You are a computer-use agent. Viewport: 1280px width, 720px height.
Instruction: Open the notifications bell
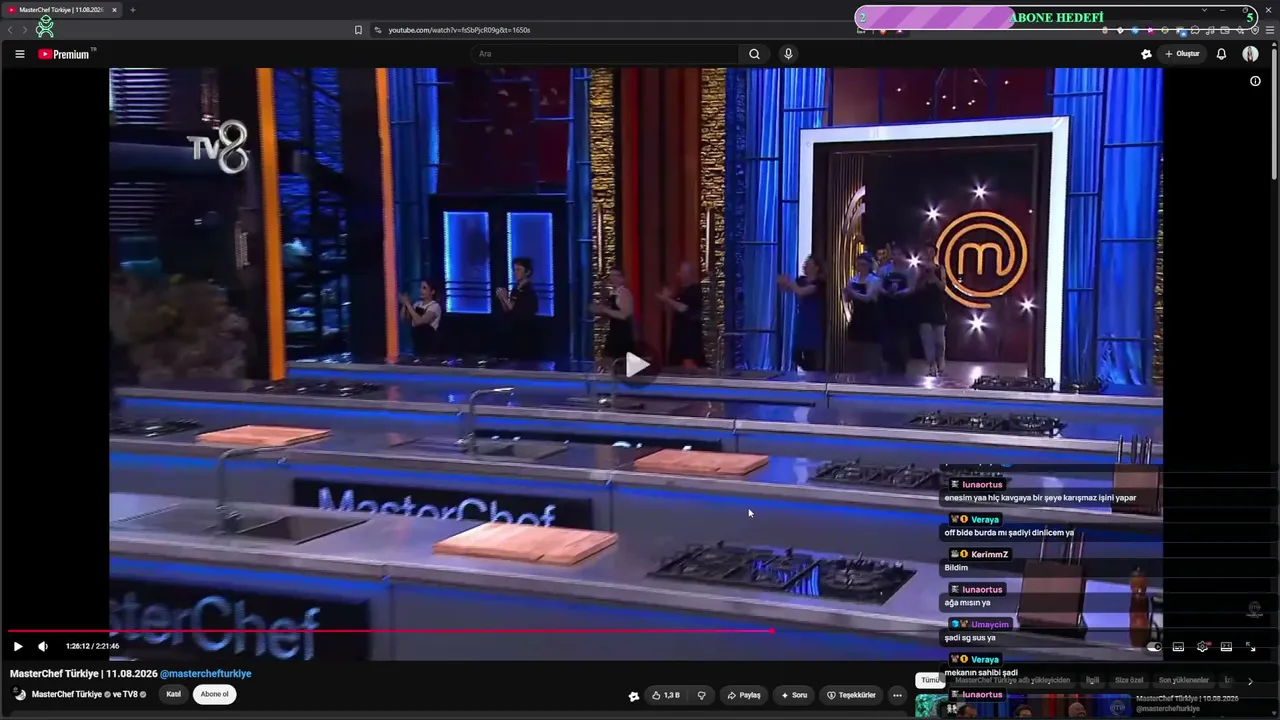(x=1221, y=54)
